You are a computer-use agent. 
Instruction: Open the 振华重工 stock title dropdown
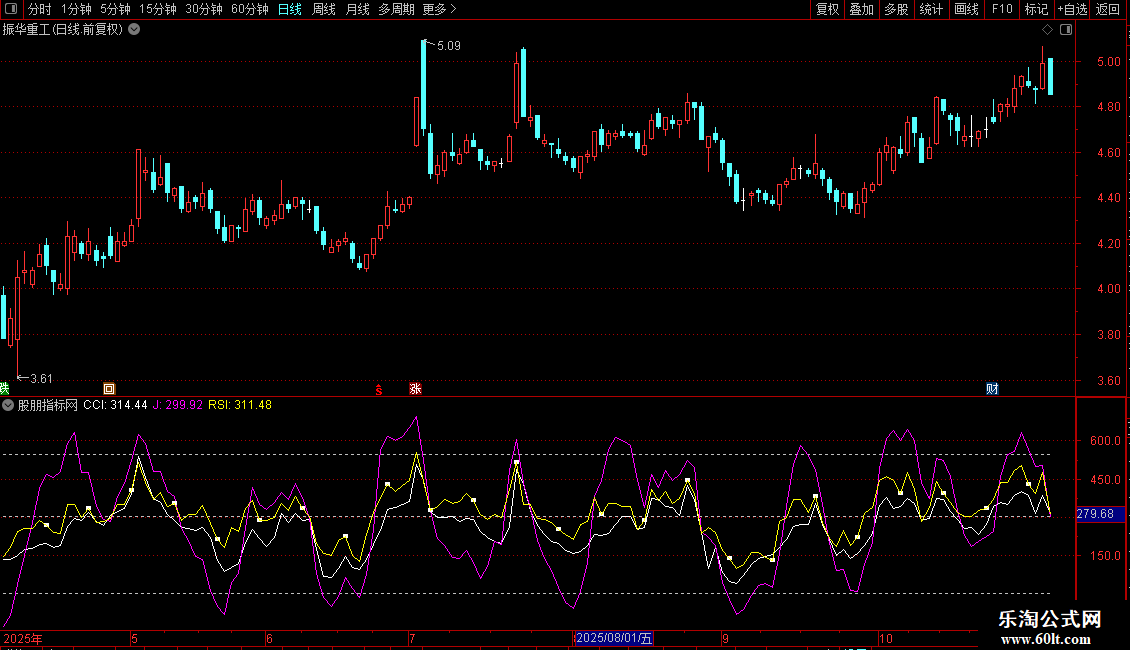pyautogui.click(x=134, y=29)
